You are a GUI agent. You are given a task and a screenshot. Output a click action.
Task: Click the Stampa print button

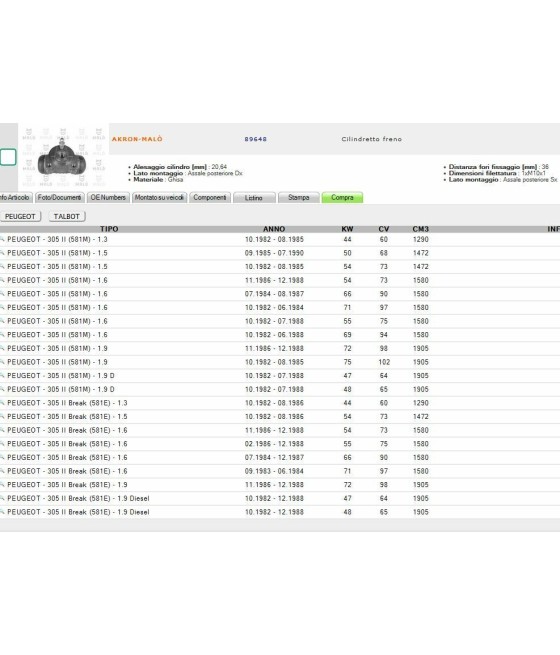(x=299, y=198)
